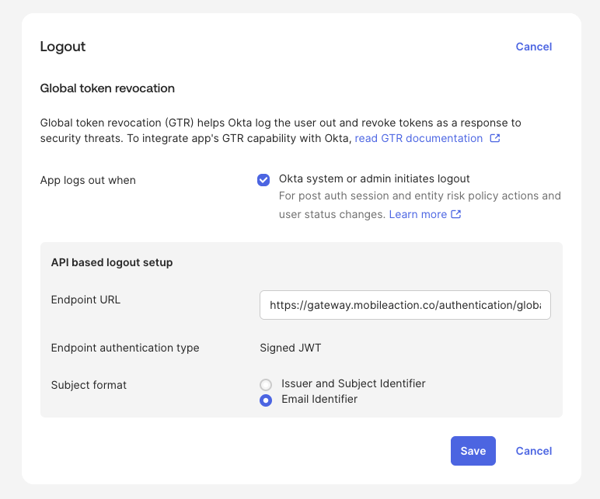
Task: Open the read GTR documentation link
Action: point(418,138)
